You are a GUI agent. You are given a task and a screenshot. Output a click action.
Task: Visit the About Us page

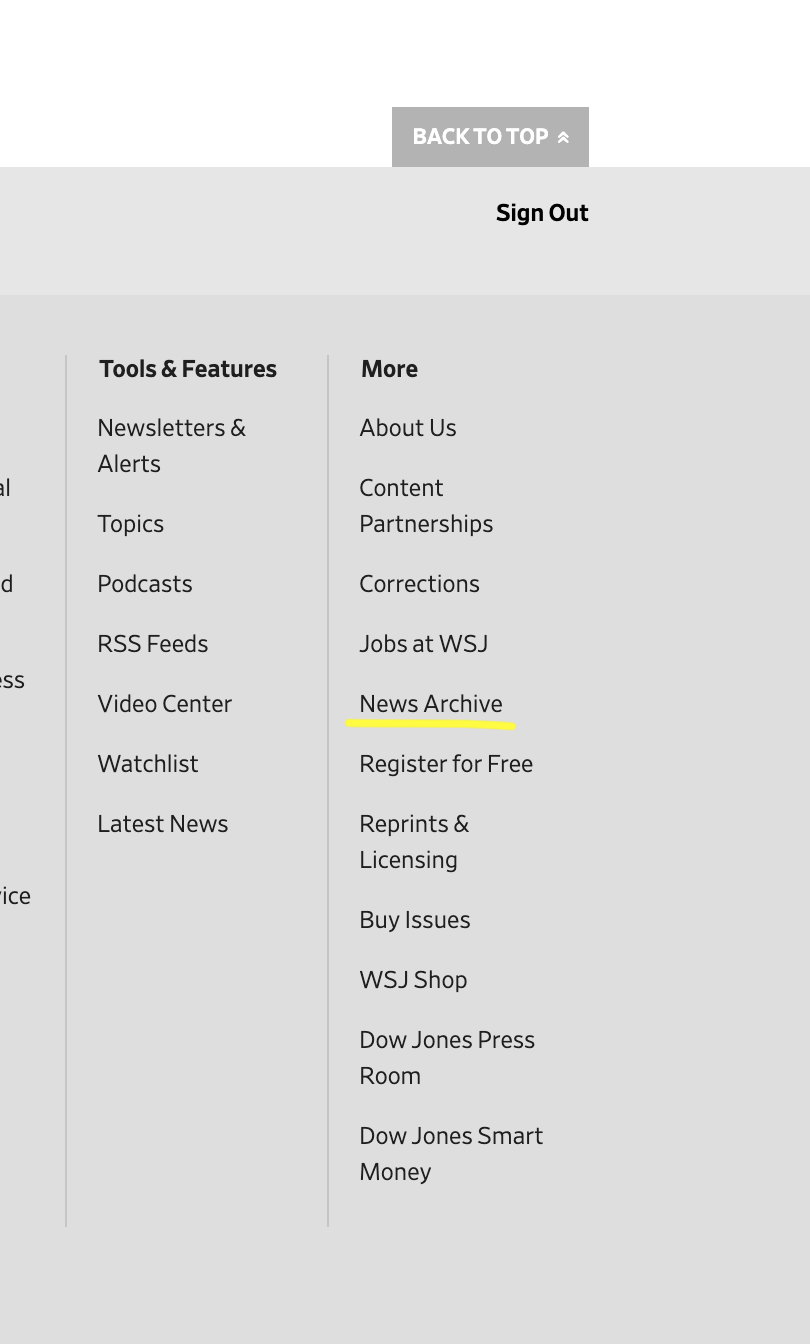click(408, 428)
